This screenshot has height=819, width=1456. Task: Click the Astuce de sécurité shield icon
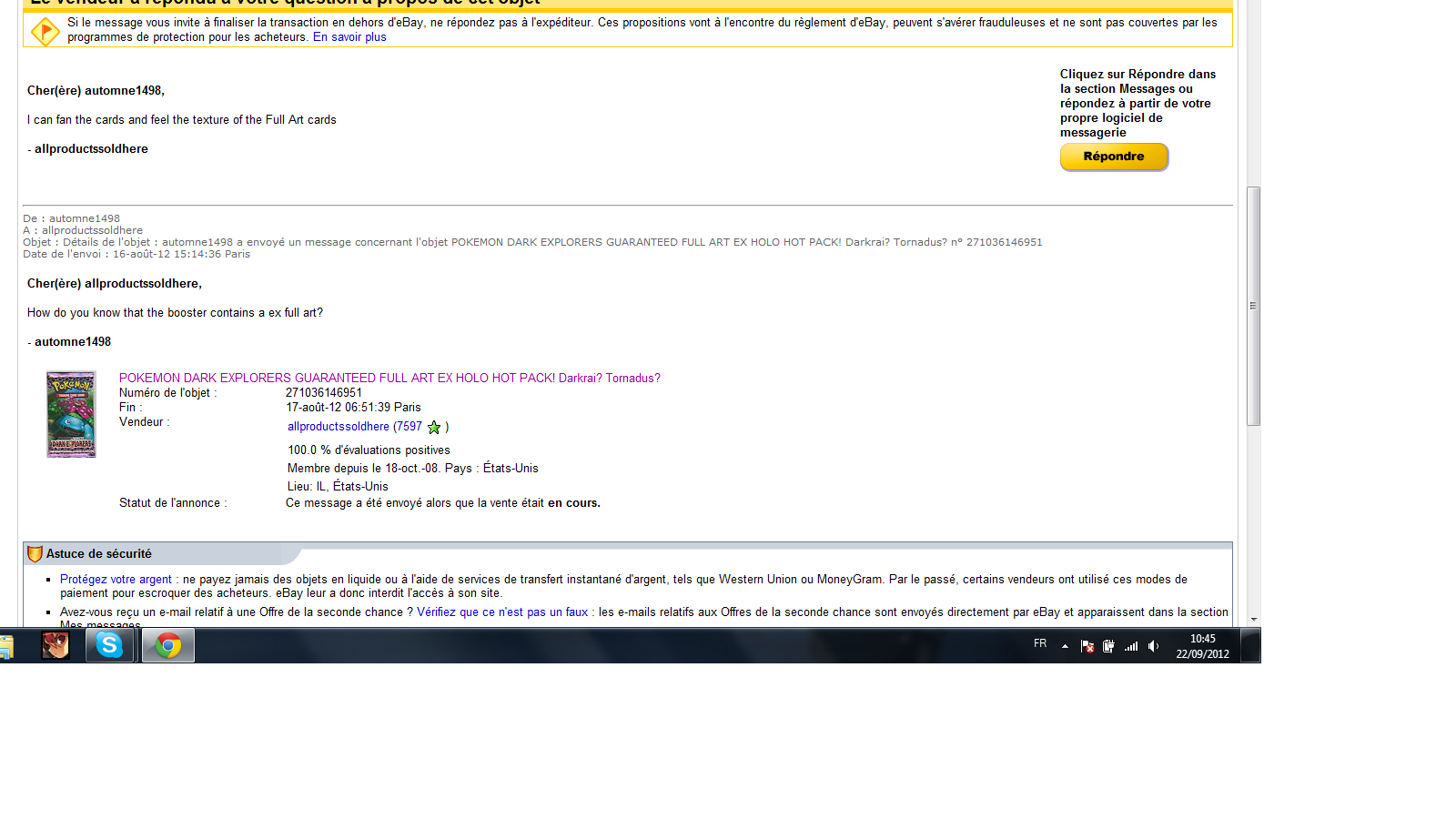[x=35, y=554]
